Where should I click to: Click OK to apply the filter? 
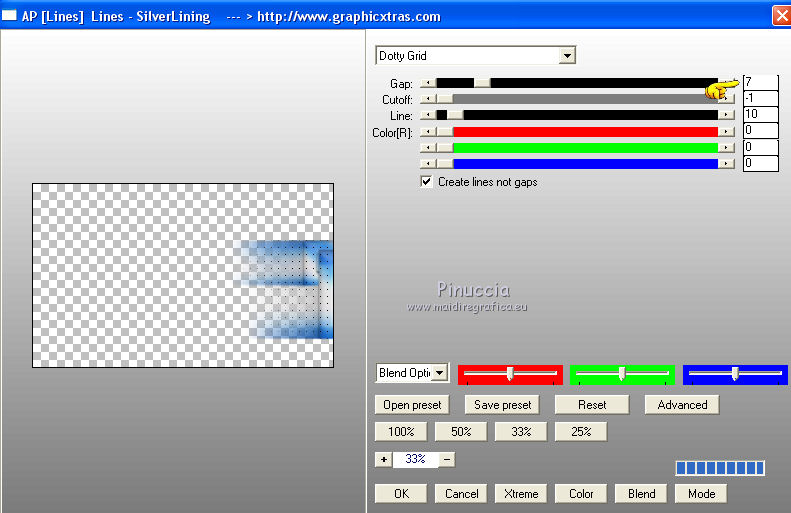coord(401,494)
